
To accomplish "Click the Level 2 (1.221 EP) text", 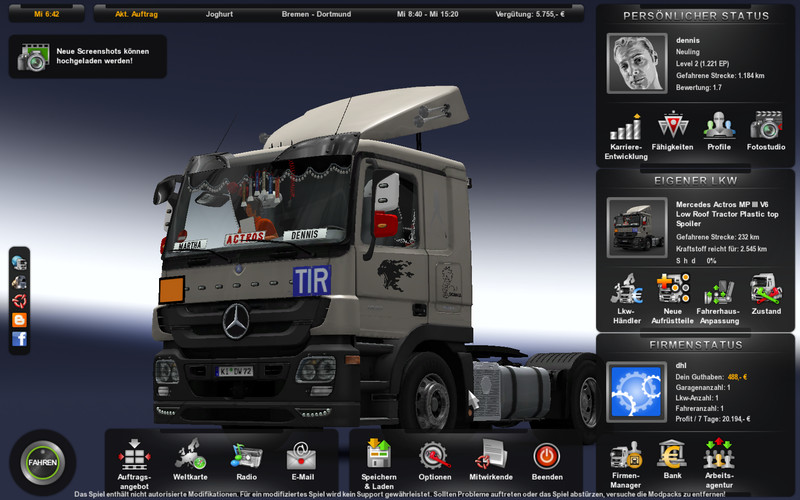I will click(703, 64).
